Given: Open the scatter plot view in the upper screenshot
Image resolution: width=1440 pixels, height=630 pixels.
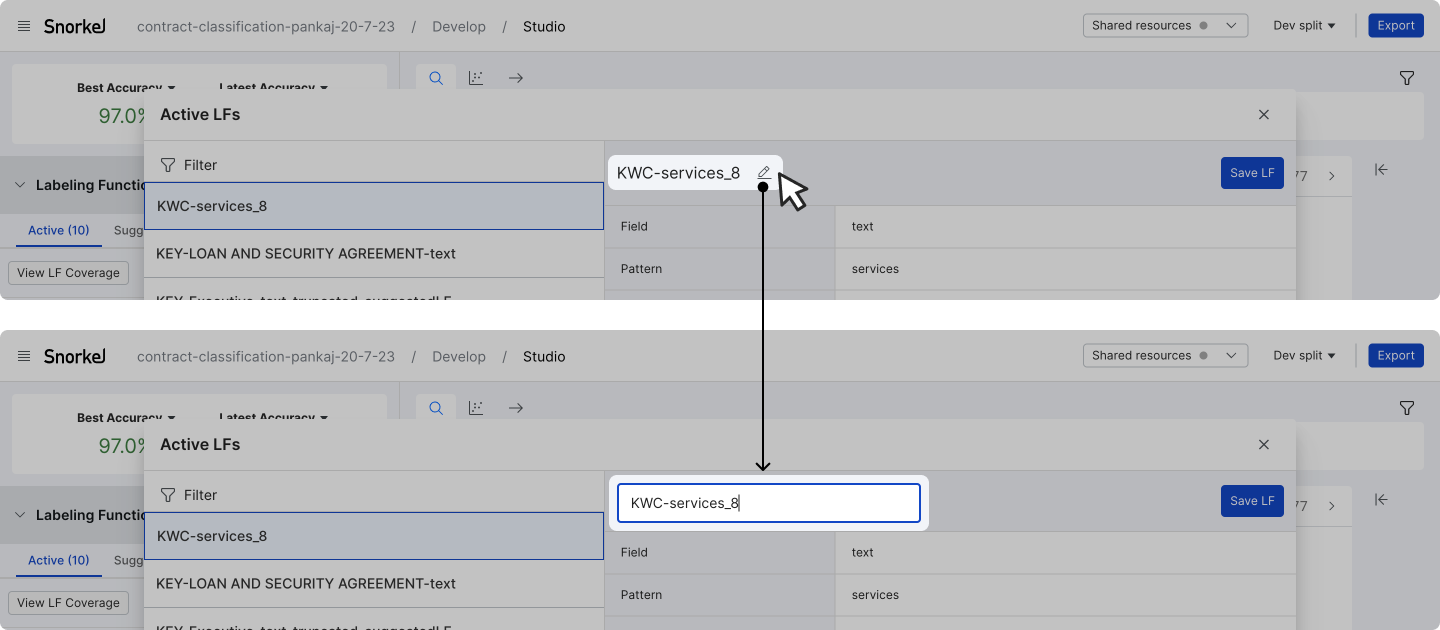Looking at the screenshot, I should pyautogui.click(x=476, y=78).
